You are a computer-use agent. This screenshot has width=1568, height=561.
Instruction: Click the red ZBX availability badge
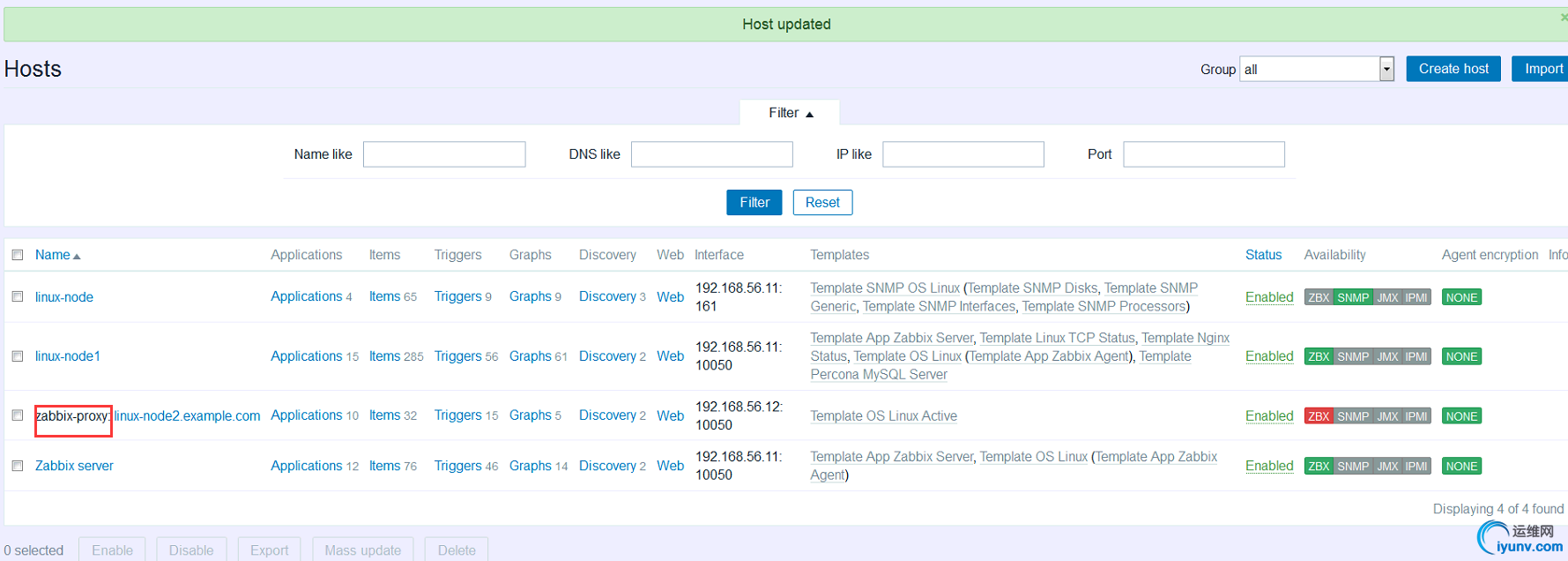[x=1319, y=416]
